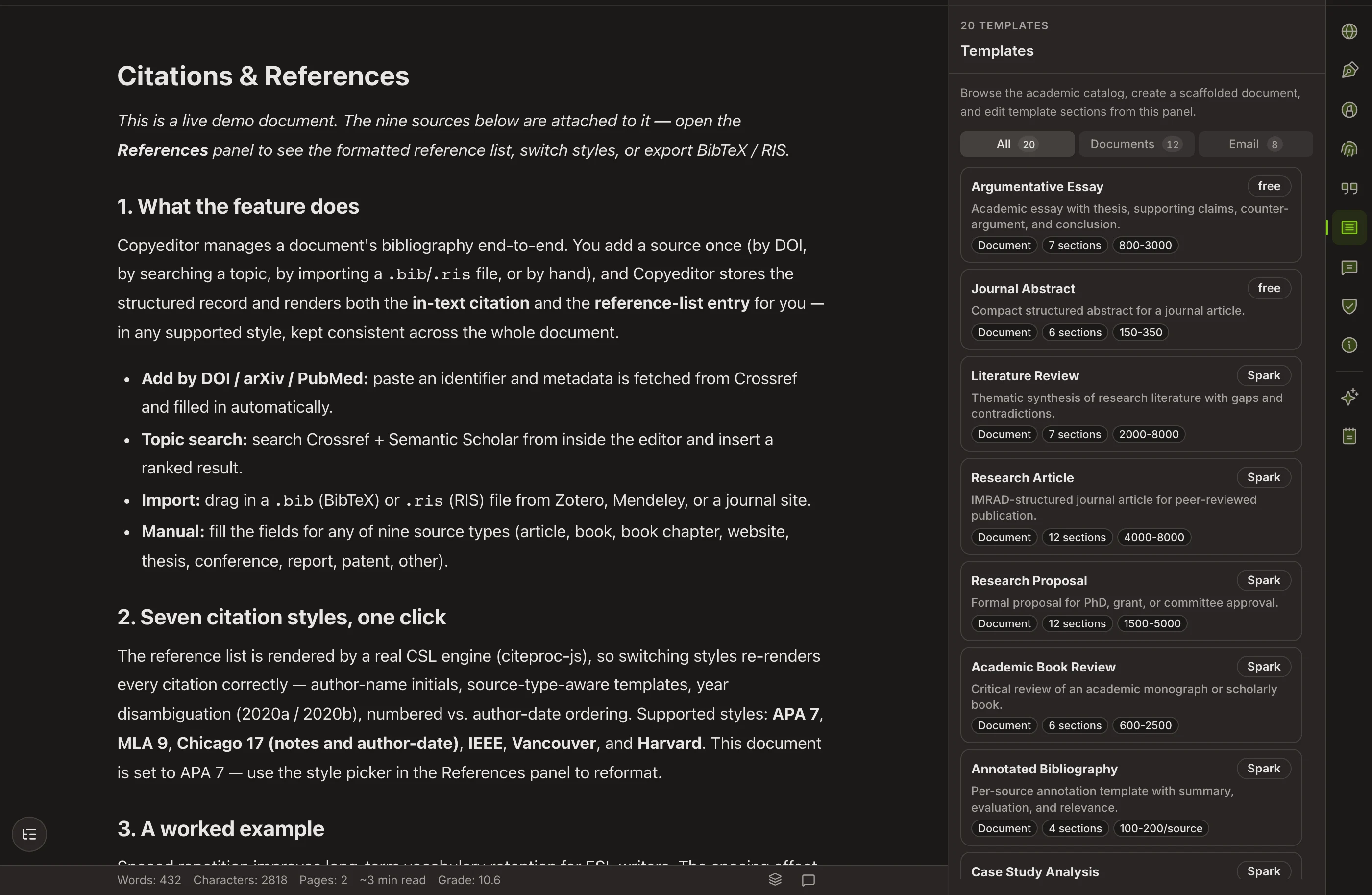This screenshot has height=895, width=1372.
Task: Click the 1500-5000 word range tag
Action: point(1152,623)
